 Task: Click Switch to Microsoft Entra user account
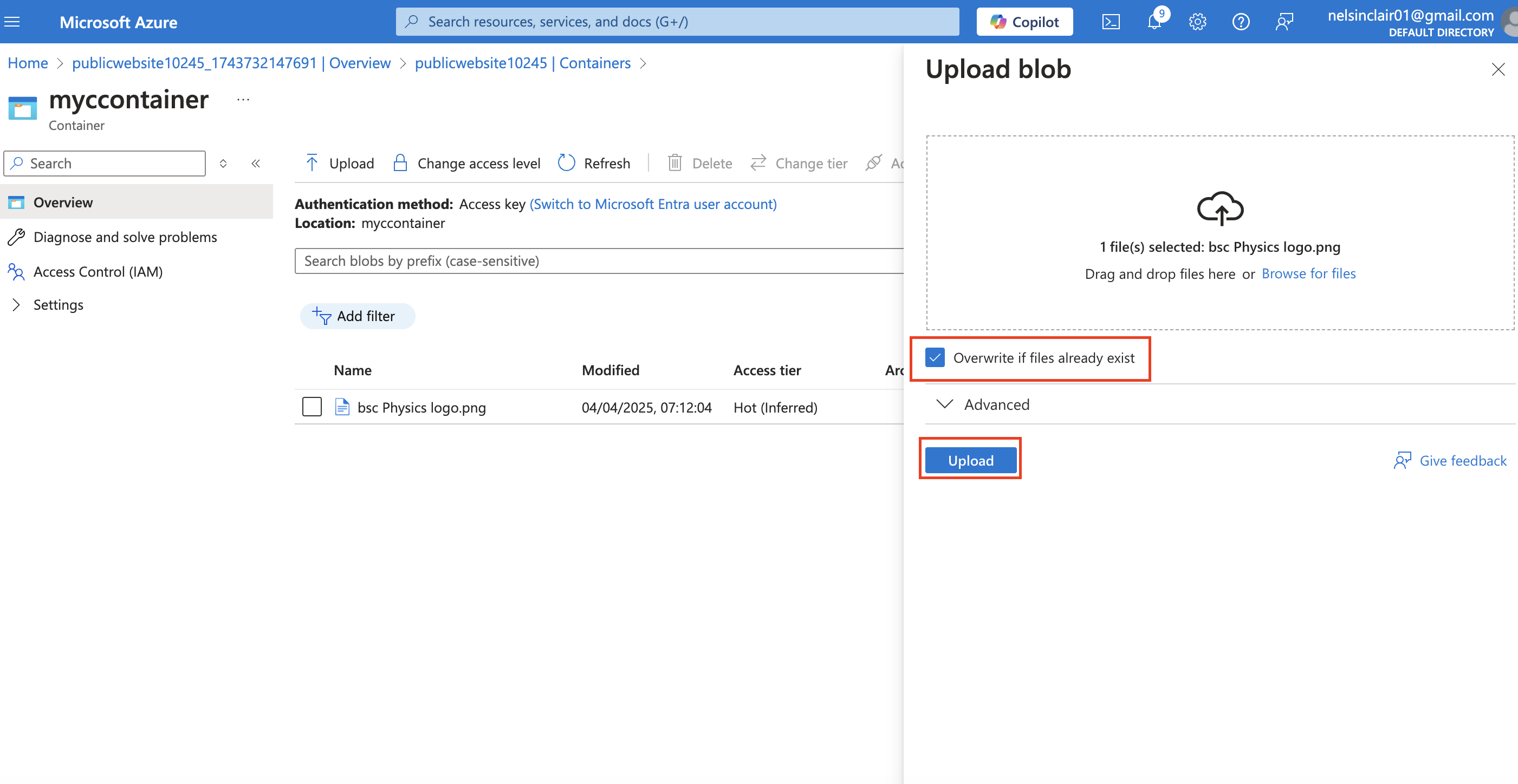tap(653, 204)
